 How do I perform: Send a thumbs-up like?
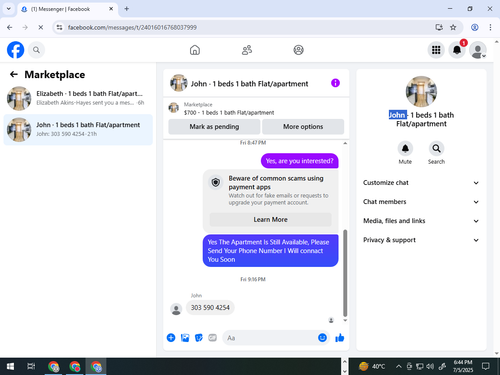(x=340, y=338)
